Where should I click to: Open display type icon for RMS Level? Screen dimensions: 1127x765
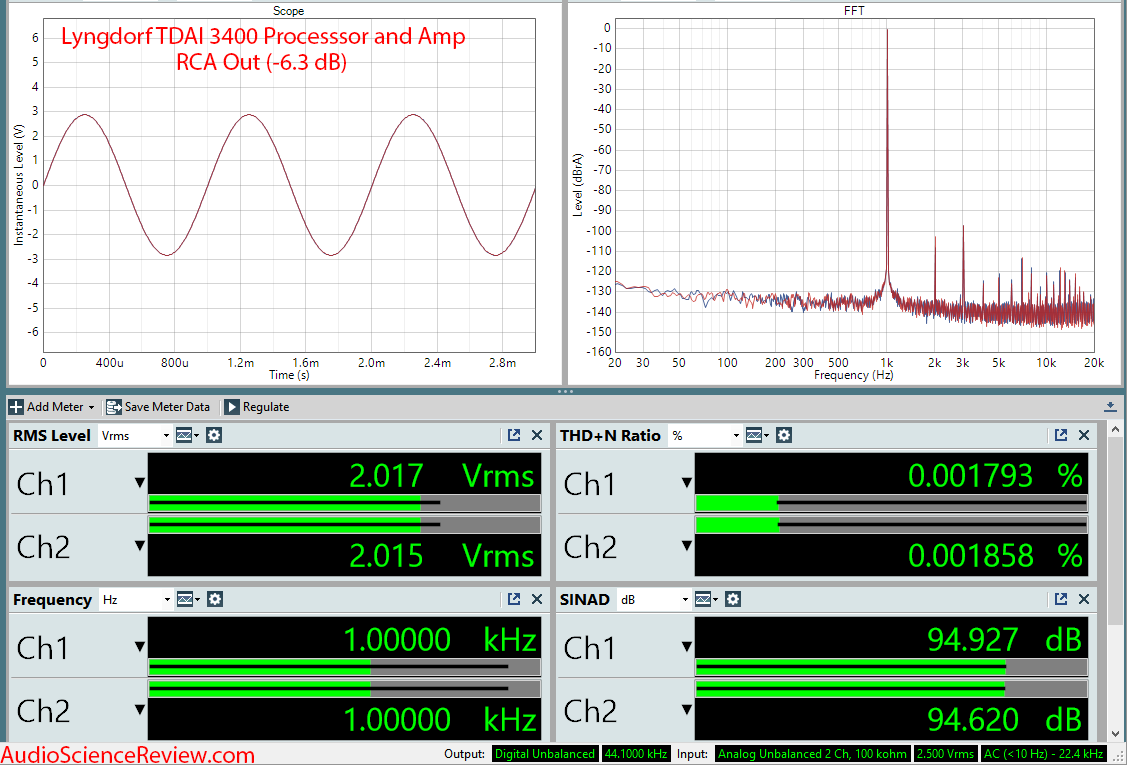(187, 435)
